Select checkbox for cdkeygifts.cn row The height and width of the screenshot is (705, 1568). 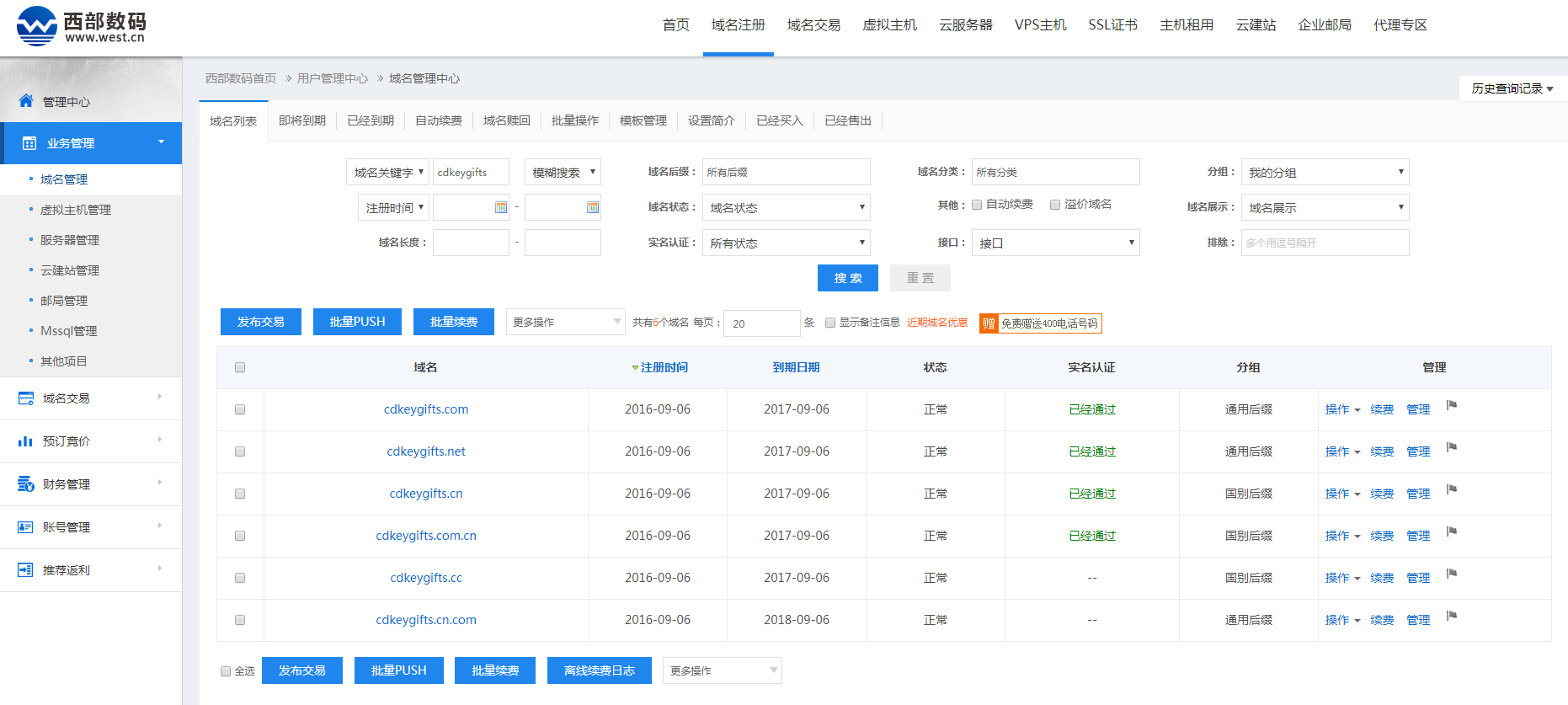click(x=240, y=494)
